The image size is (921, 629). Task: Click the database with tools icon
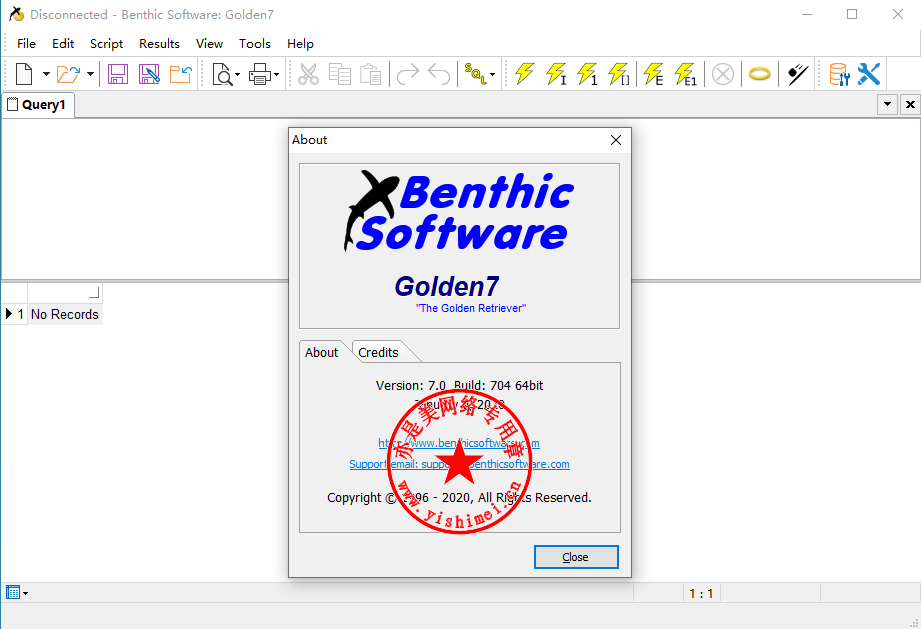pyautogui.click(x=839, y=74)
